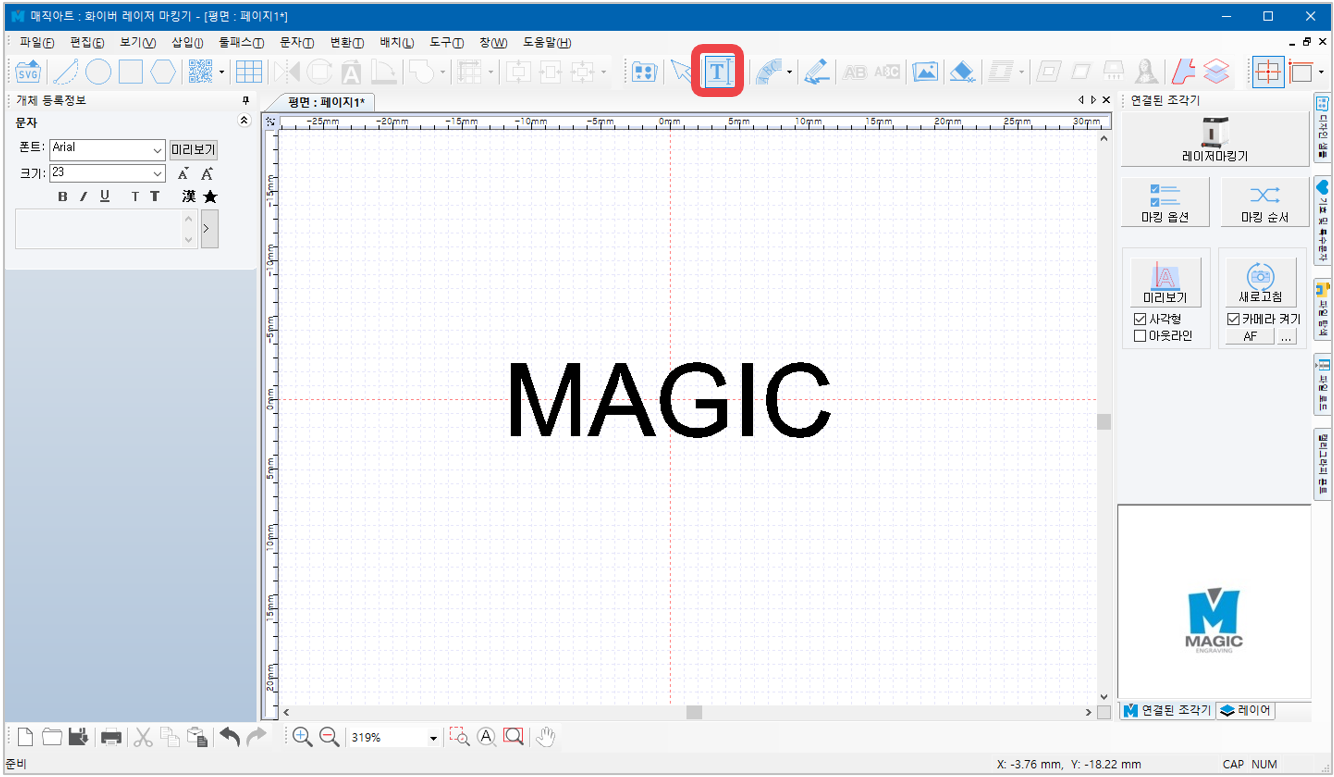Open the 파일 menu
Image resolution: width=1334 pixels, height=777 pixels.
point(37,42)
